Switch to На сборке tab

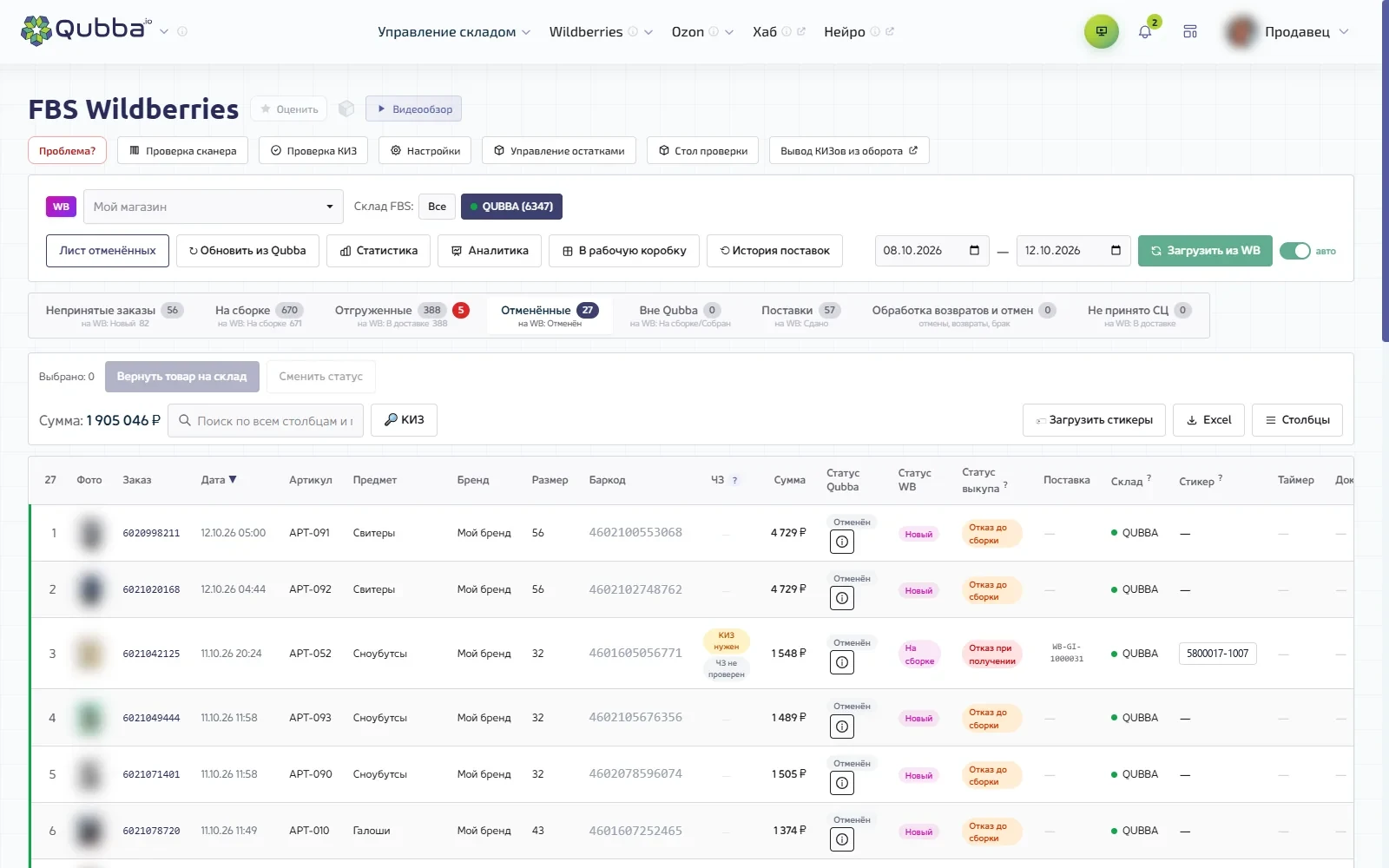click(x=260, y=316)
